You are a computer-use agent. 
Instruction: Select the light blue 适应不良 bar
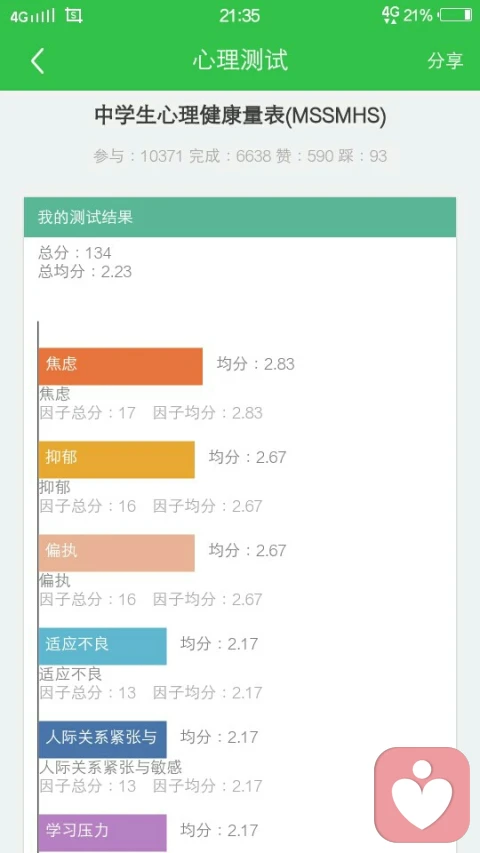click(x=102, y=646)
